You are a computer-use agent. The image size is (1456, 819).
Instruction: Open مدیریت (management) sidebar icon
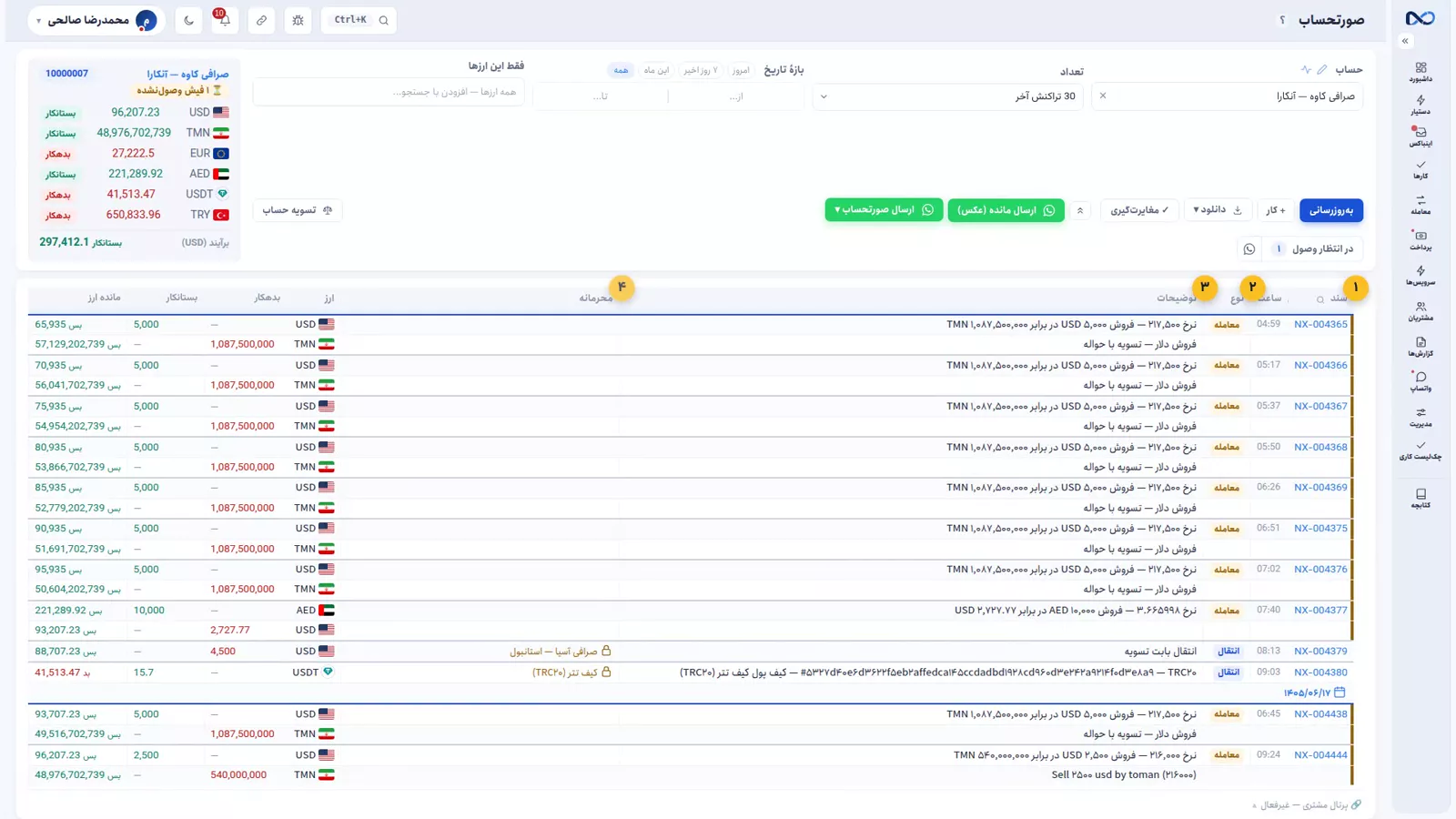coord(1421,417)
